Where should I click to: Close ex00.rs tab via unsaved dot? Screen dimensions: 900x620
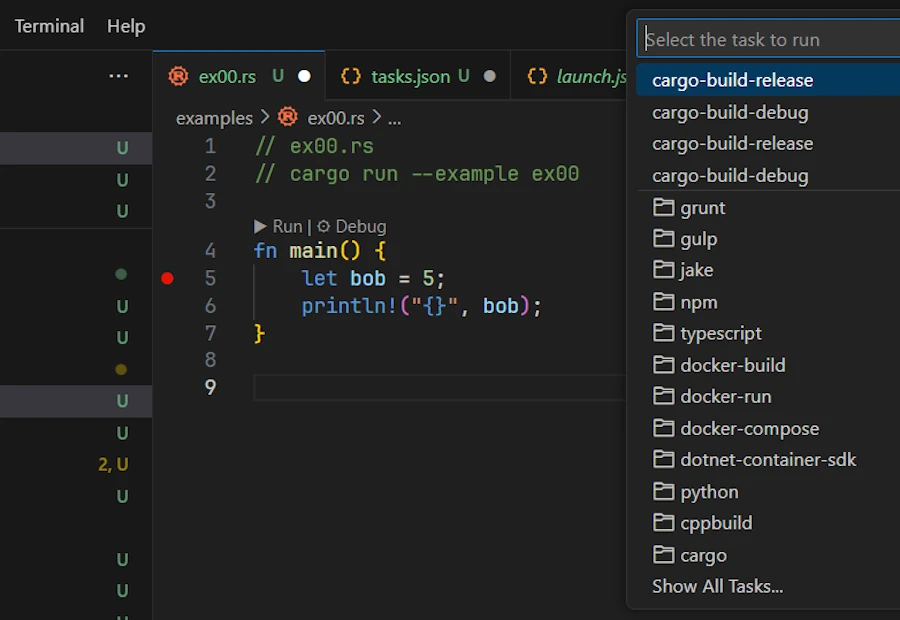(304, 76)
